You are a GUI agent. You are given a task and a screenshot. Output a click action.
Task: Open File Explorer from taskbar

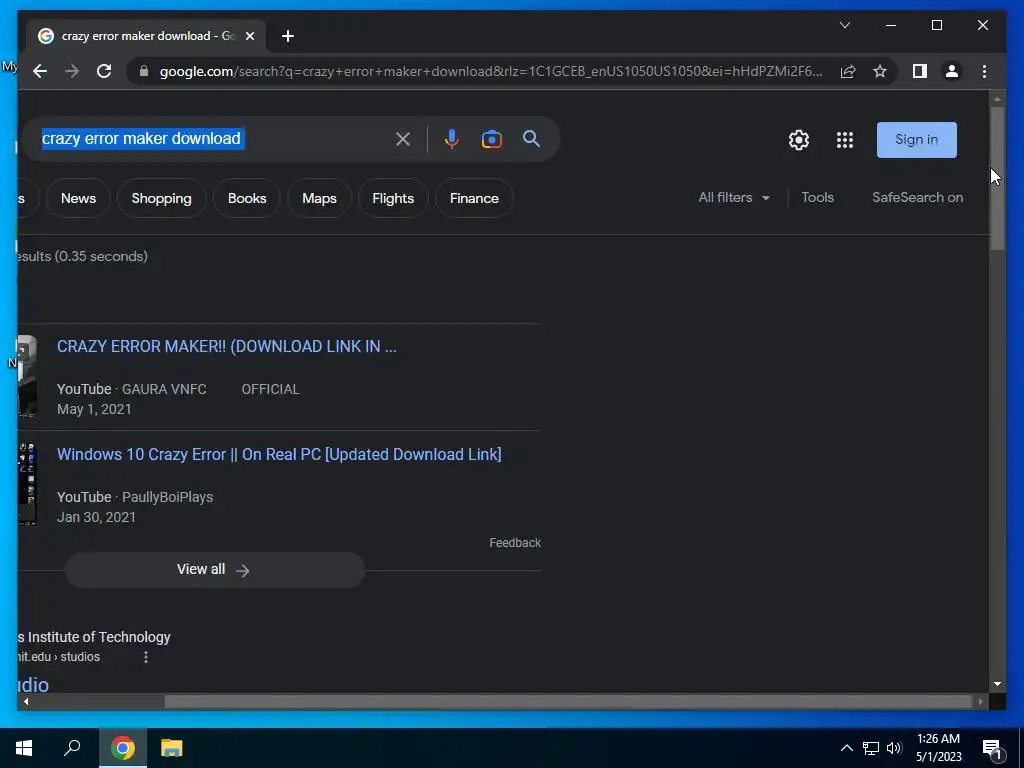click(172, 748)
